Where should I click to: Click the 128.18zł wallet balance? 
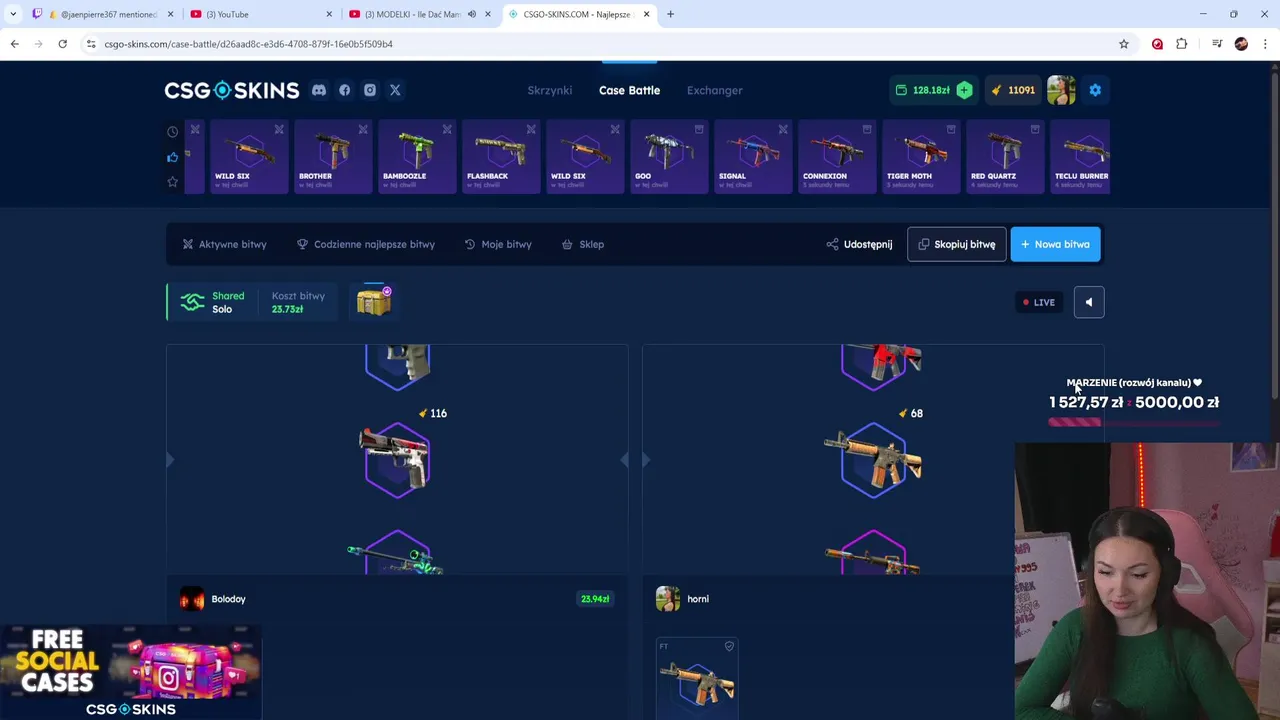[922, 90]
